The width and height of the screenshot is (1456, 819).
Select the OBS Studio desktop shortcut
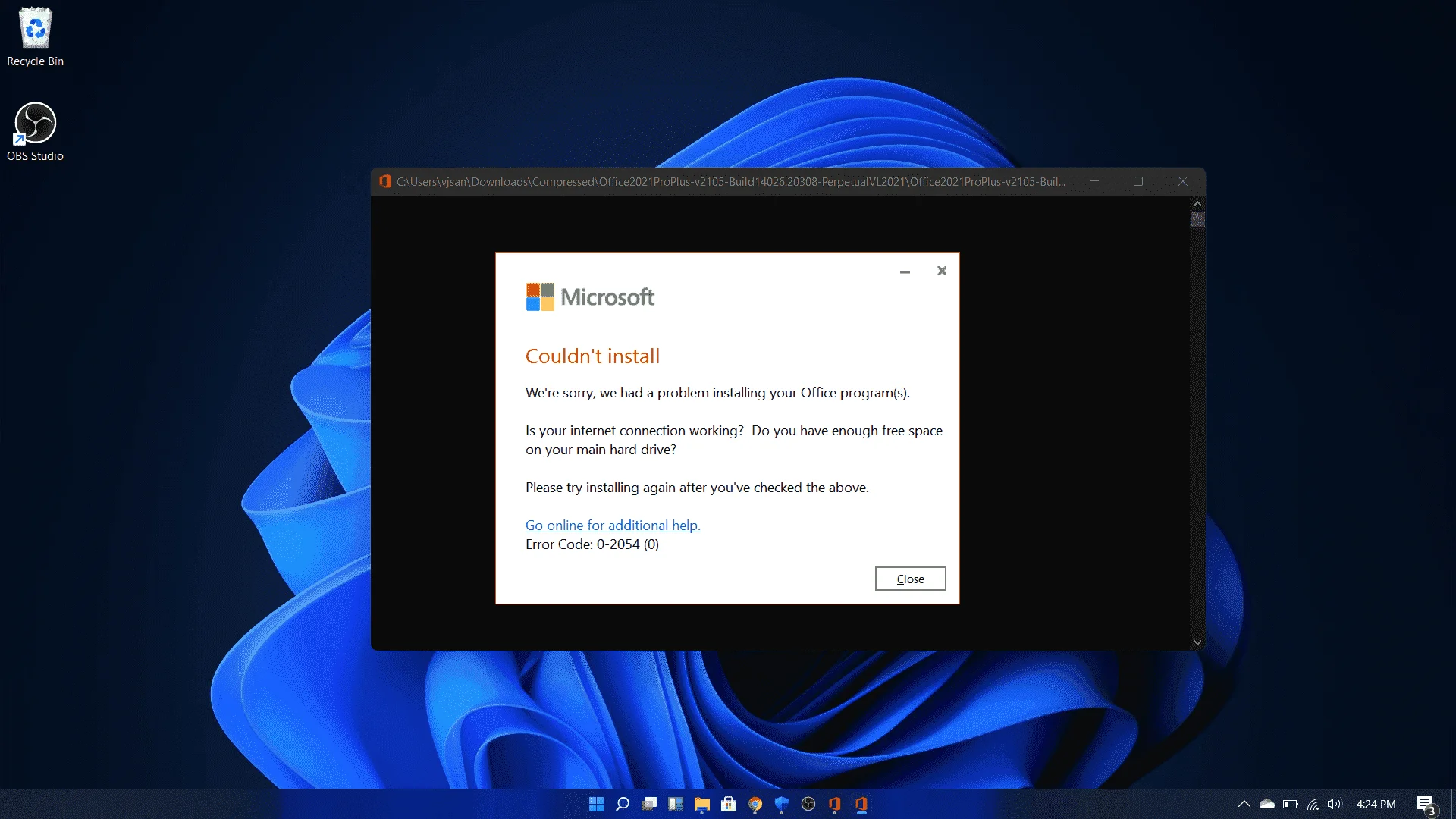35,131
